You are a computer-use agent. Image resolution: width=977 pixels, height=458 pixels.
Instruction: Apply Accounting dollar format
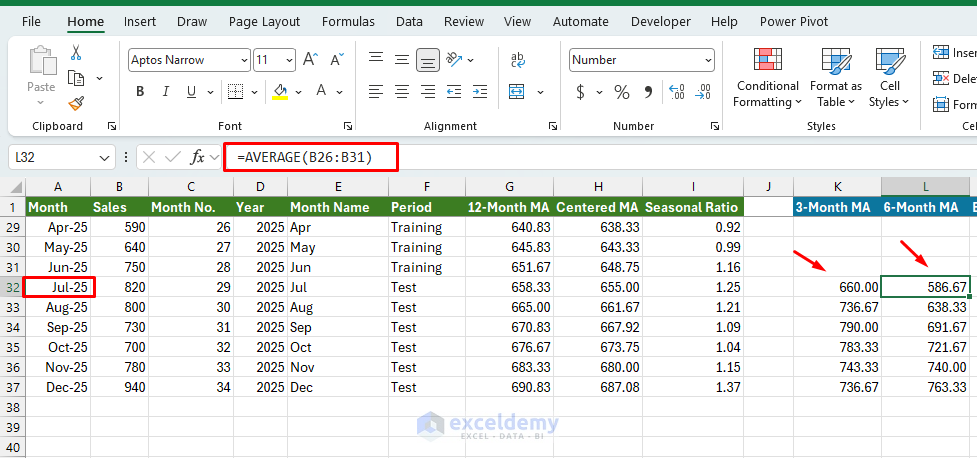(581, 92)
